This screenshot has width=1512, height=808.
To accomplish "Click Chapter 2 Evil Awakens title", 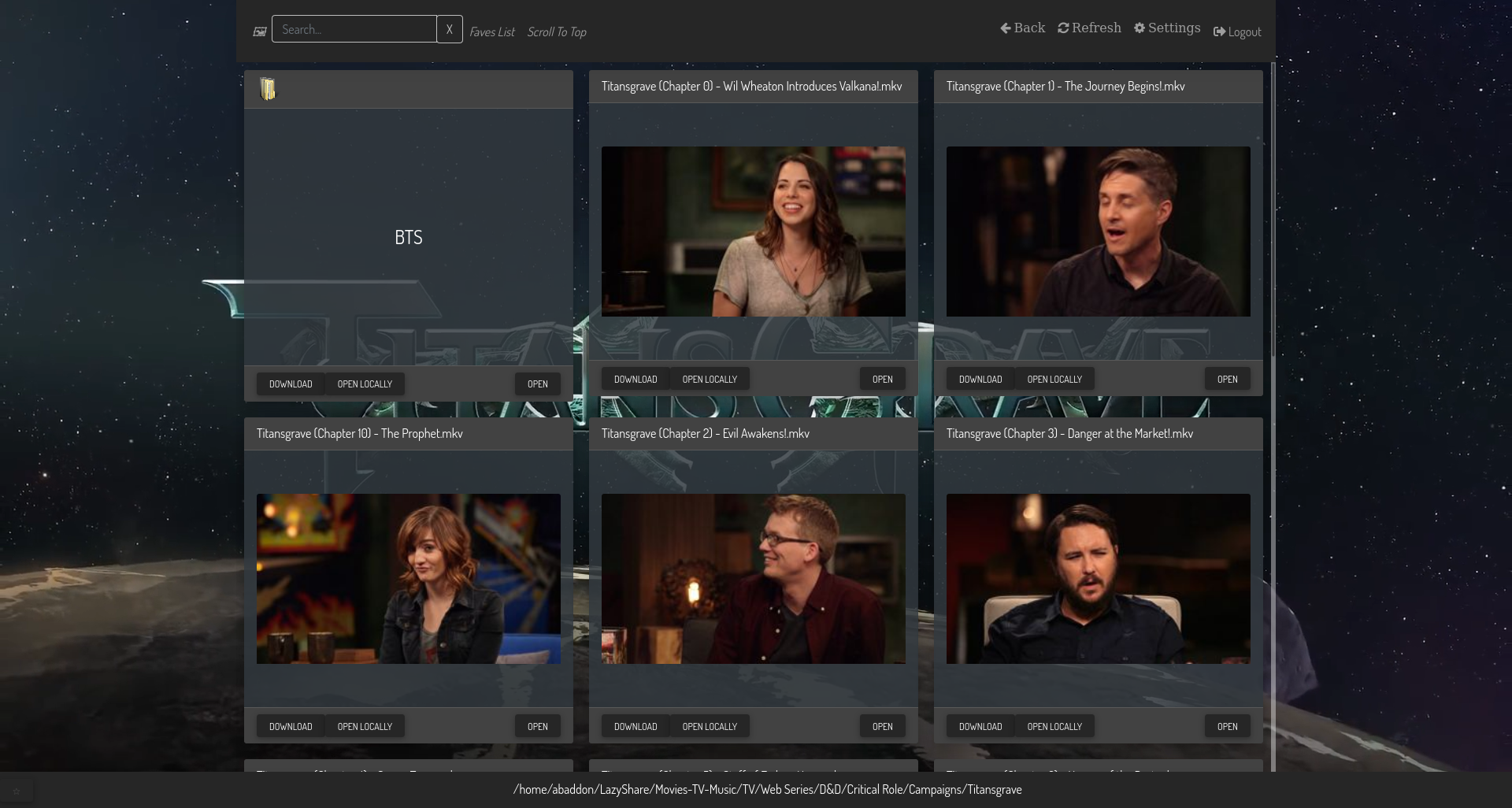I will 706,433.
